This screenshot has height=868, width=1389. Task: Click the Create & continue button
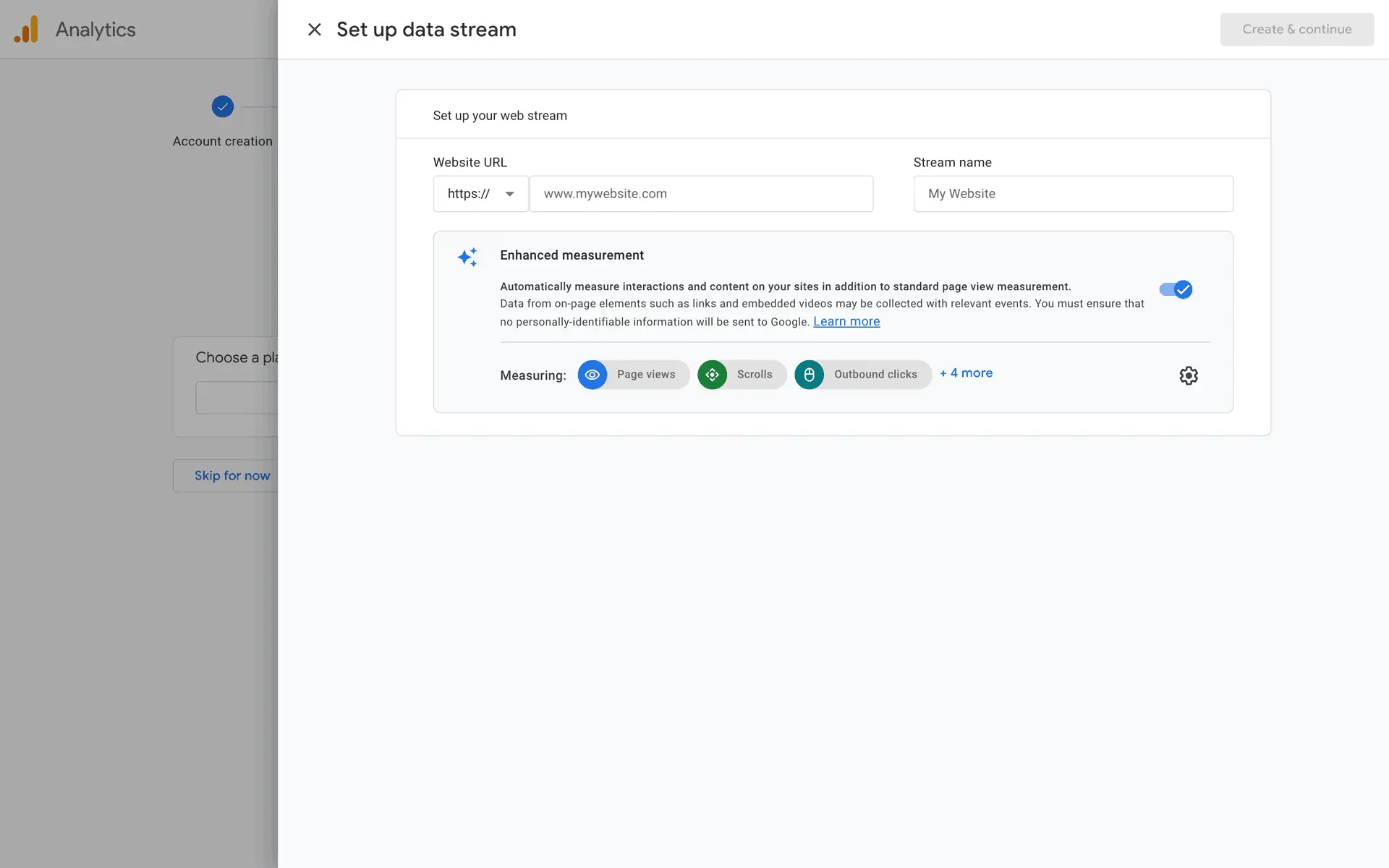[1296, 30]
